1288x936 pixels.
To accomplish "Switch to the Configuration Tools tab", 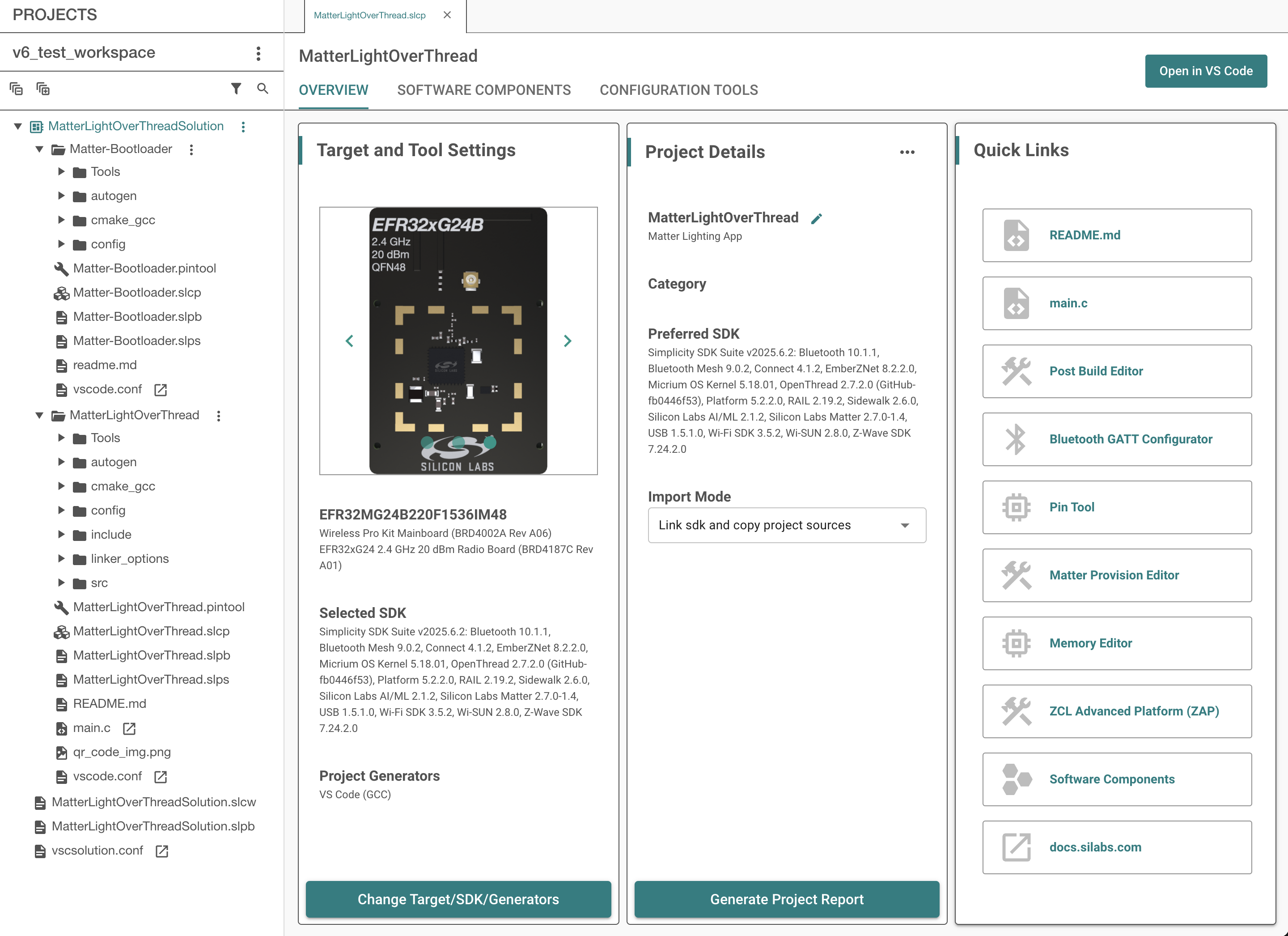I will pos(678,90).
